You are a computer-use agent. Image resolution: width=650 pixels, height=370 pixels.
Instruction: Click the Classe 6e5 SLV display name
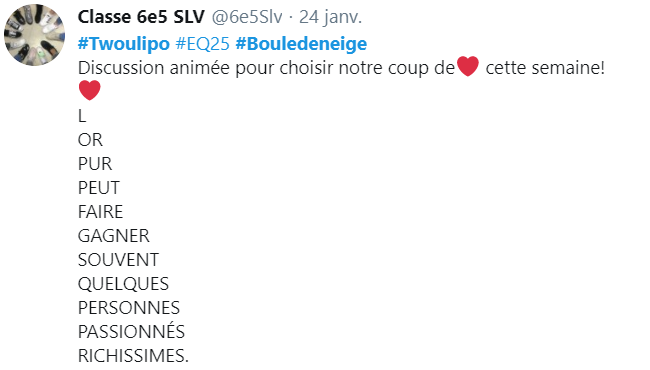(x=141, y=17)
